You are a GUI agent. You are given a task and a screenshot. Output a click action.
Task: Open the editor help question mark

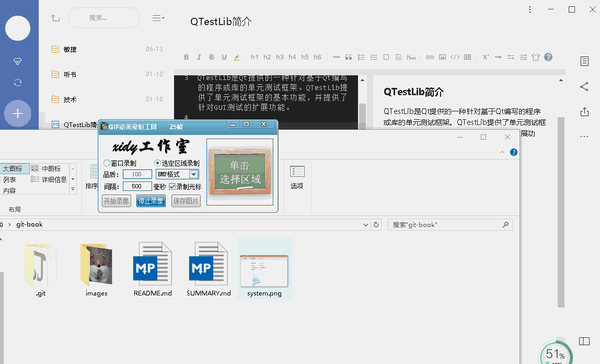coord(548,57)
